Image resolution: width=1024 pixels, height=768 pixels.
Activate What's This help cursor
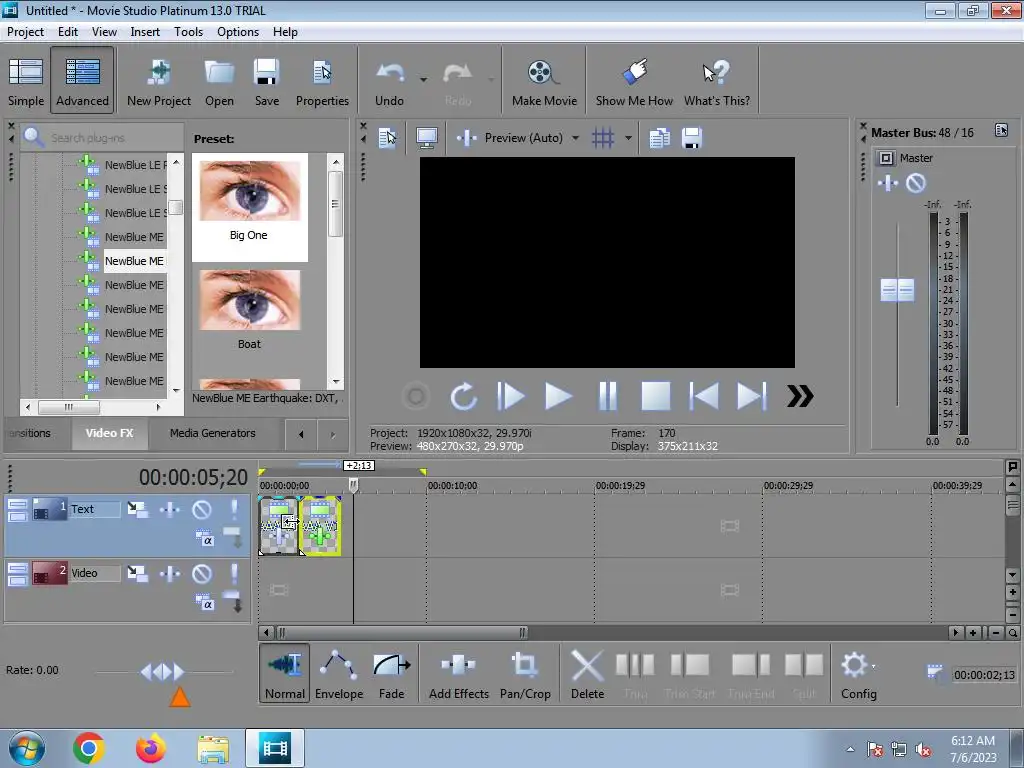click(716, 81)
